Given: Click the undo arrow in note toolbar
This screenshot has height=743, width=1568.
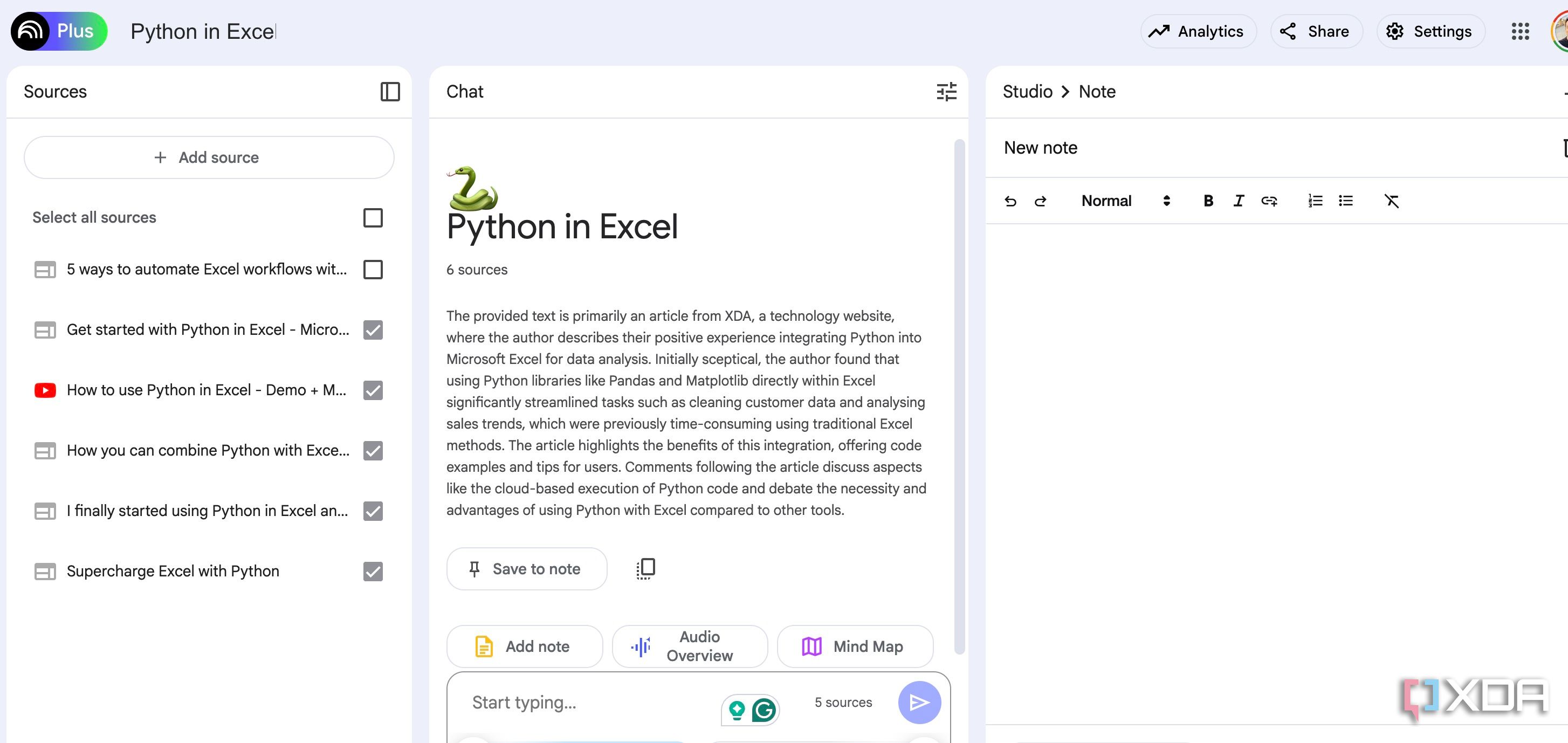Looking at the screenshot, I should [x=1010, y=201].
